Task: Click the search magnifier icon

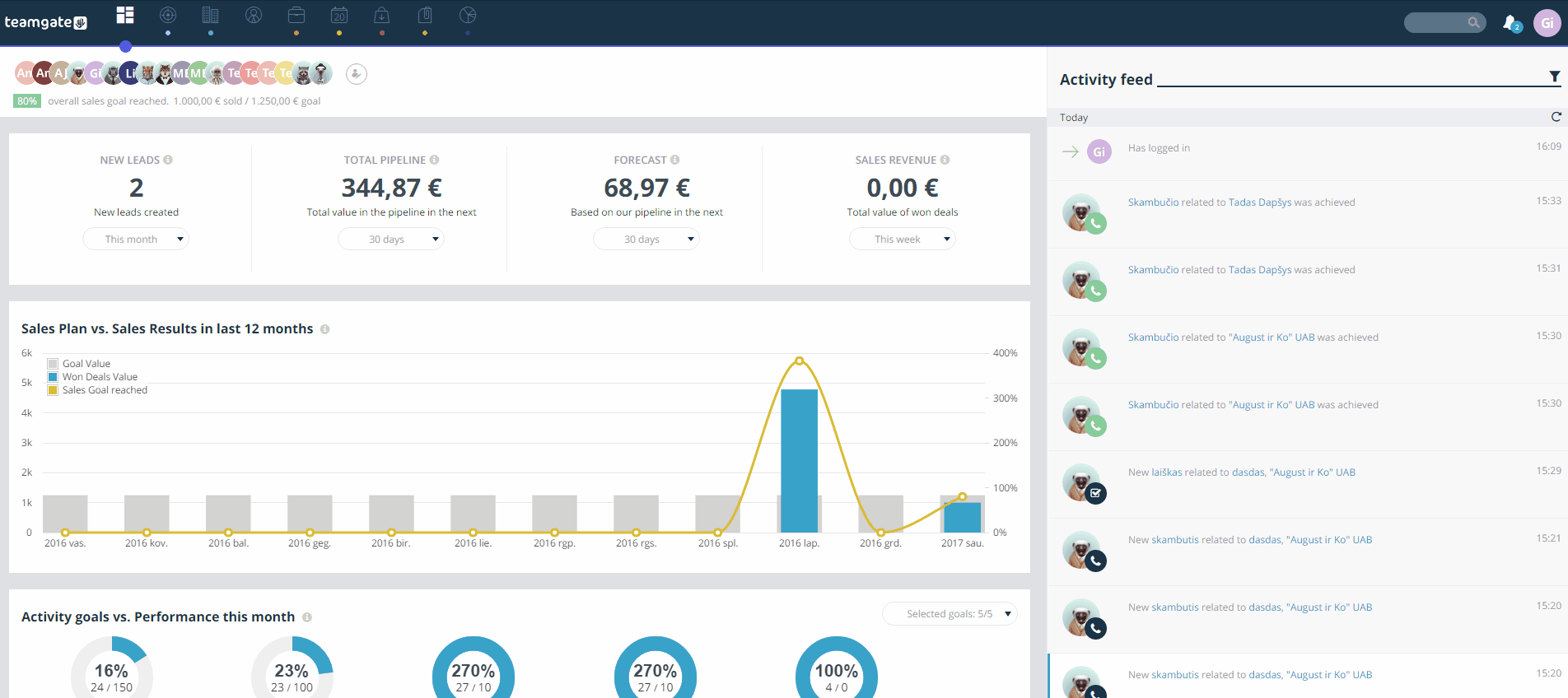Action: point(1473,22)
